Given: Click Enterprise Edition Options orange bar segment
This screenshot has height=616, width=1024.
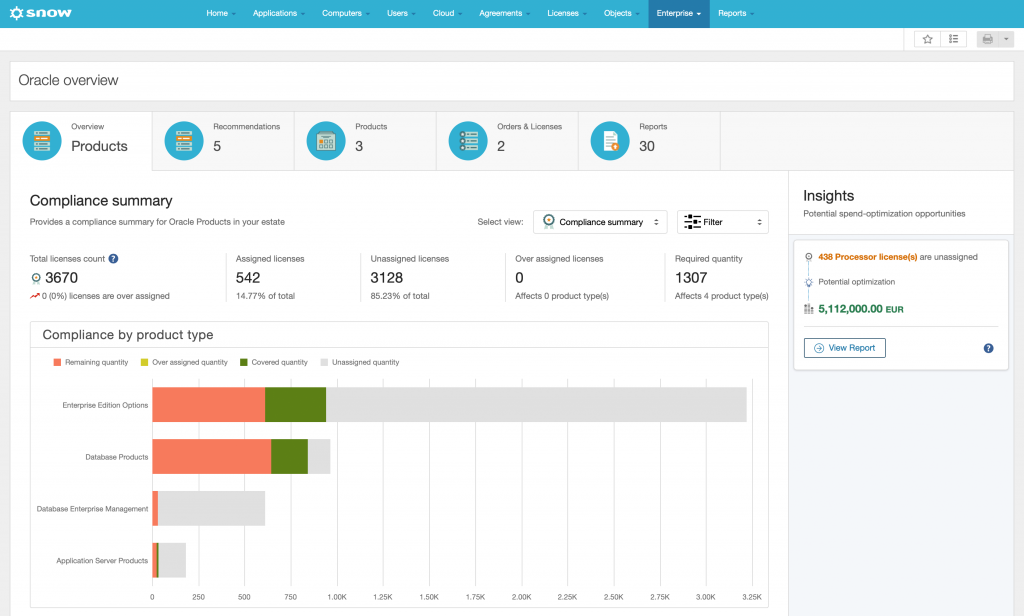Looking at the screenshot, I should point(208,404).
